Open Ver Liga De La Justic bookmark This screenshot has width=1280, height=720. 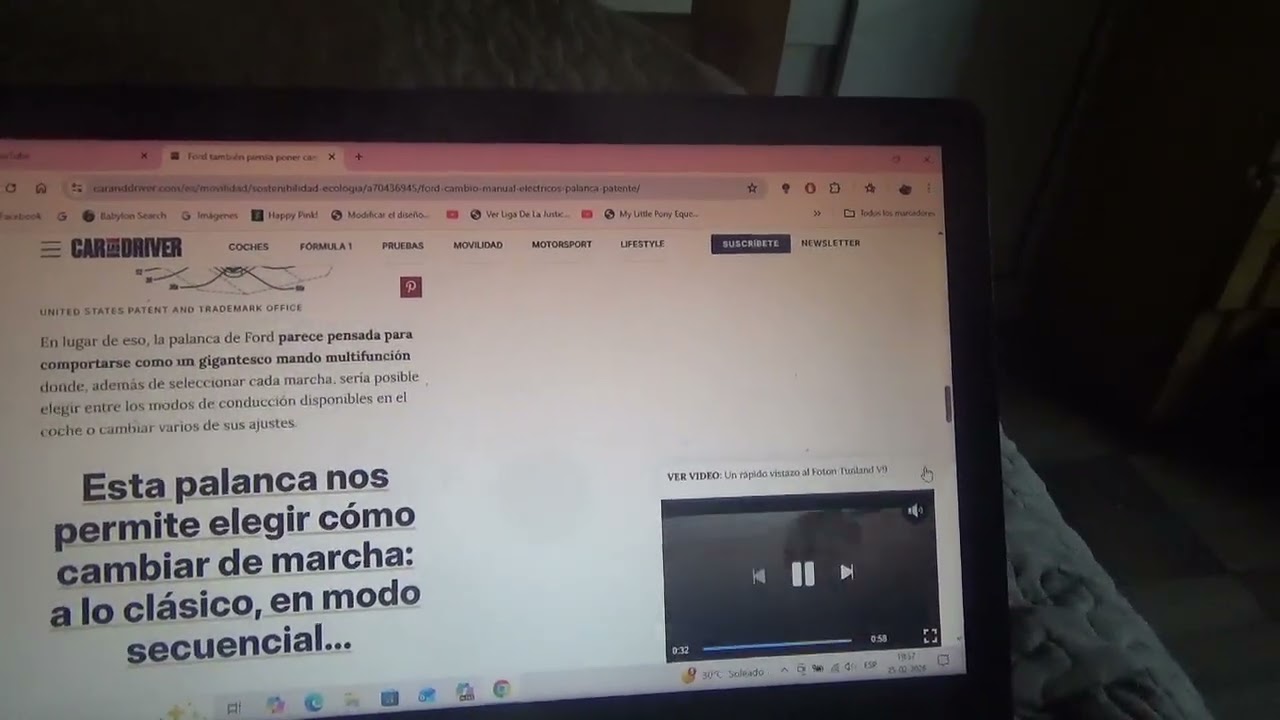[520, 214]
